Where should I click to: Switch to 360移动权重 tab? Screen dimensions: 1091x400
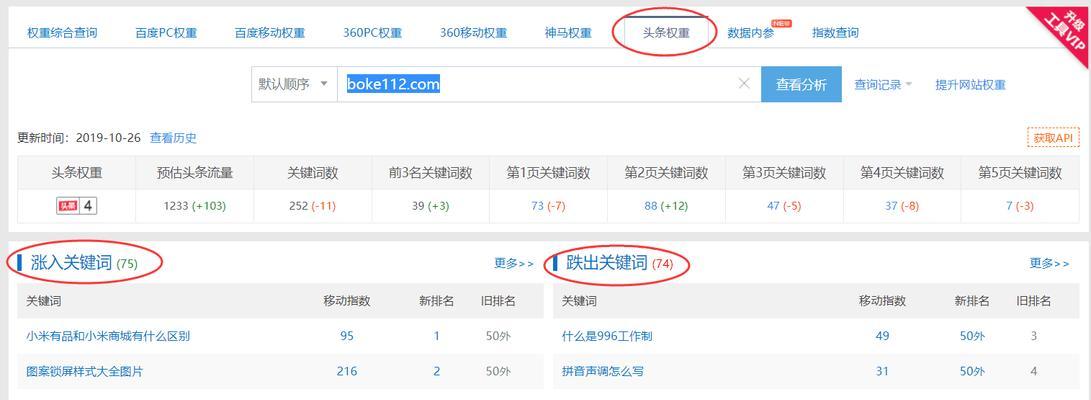coord(473,33)
